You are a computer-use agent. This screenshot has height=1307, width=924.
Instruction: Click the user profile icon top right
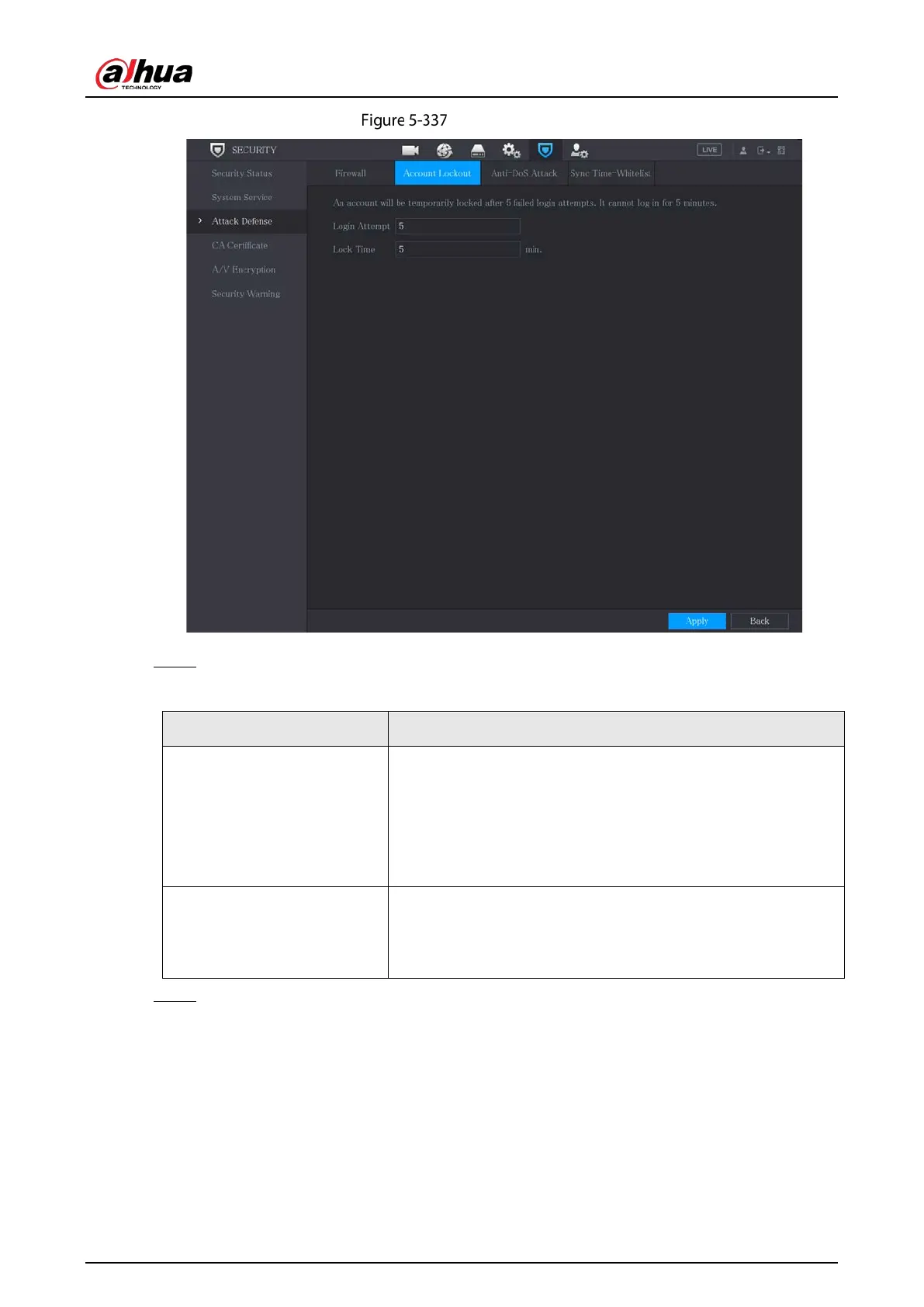pyautogui.click(x=743, y=151)
